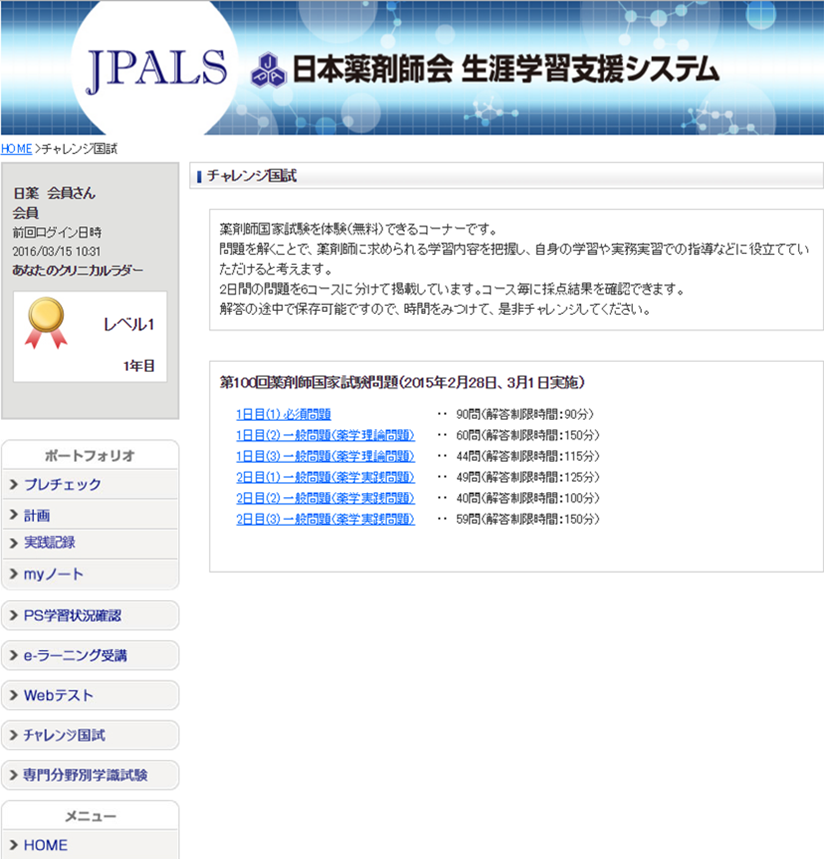Screen dimensions: 824x859
Task: Go to 実践記録 in the sidebar
Action: click(49, 543)
